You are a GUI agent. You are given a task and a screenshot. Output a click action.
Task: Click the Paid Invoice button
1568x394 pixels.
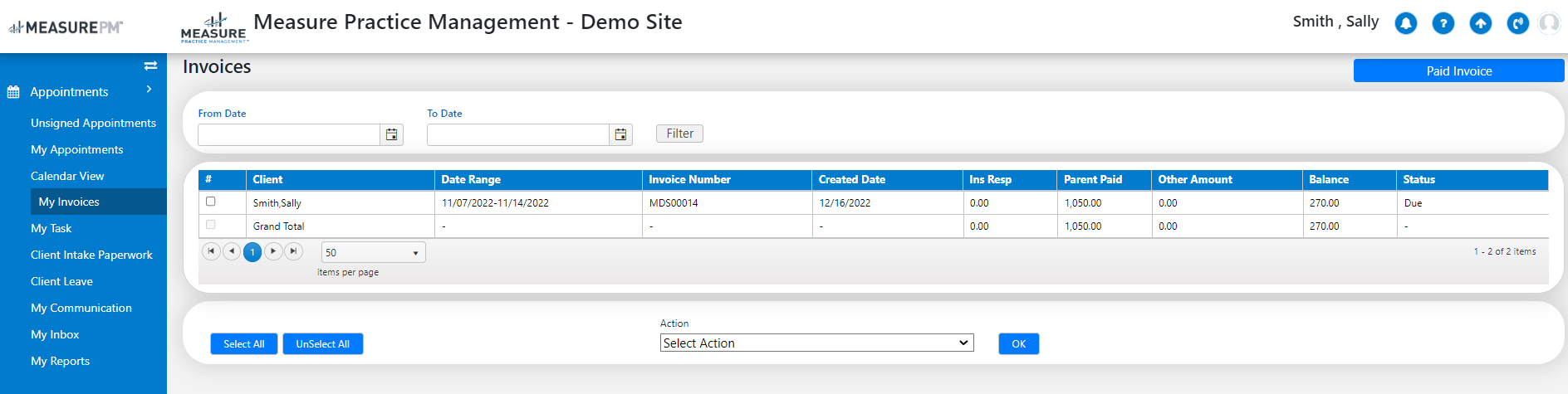pos(1458,71)
